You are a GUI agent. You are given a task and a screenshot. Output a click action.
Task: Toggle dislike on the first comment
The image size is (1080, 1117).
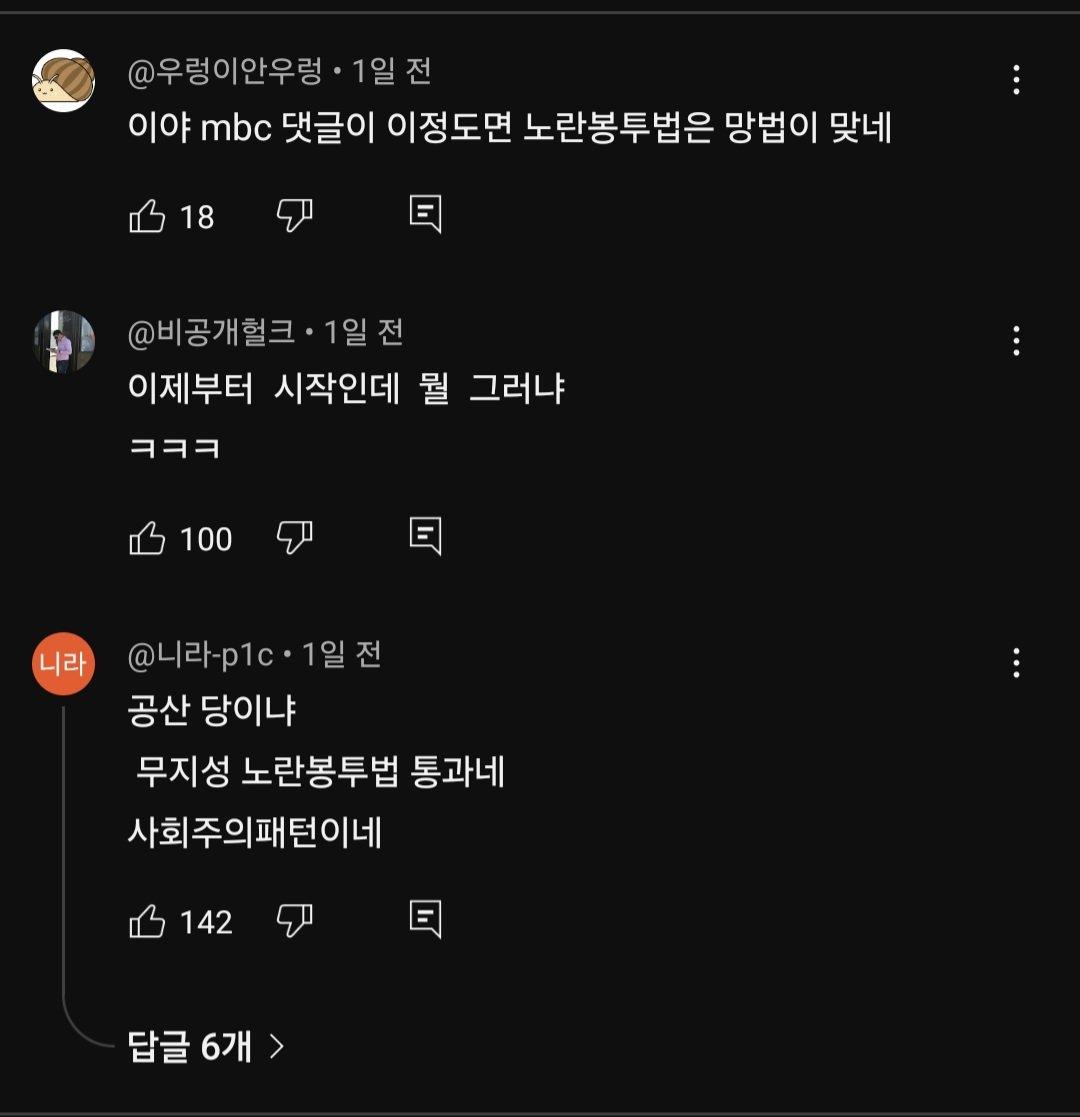point(295,212)
